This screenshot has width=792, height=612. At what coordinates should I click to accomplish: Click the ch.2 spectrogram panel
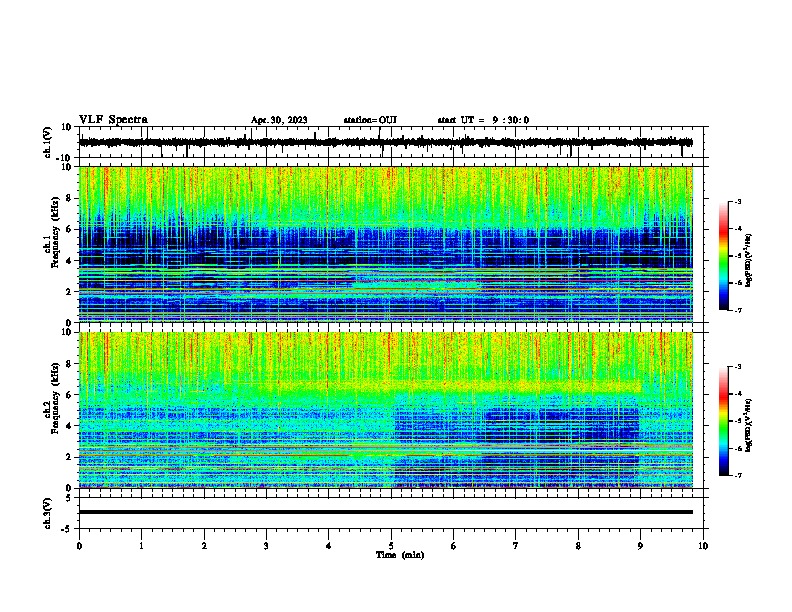[x=386, y=410]
